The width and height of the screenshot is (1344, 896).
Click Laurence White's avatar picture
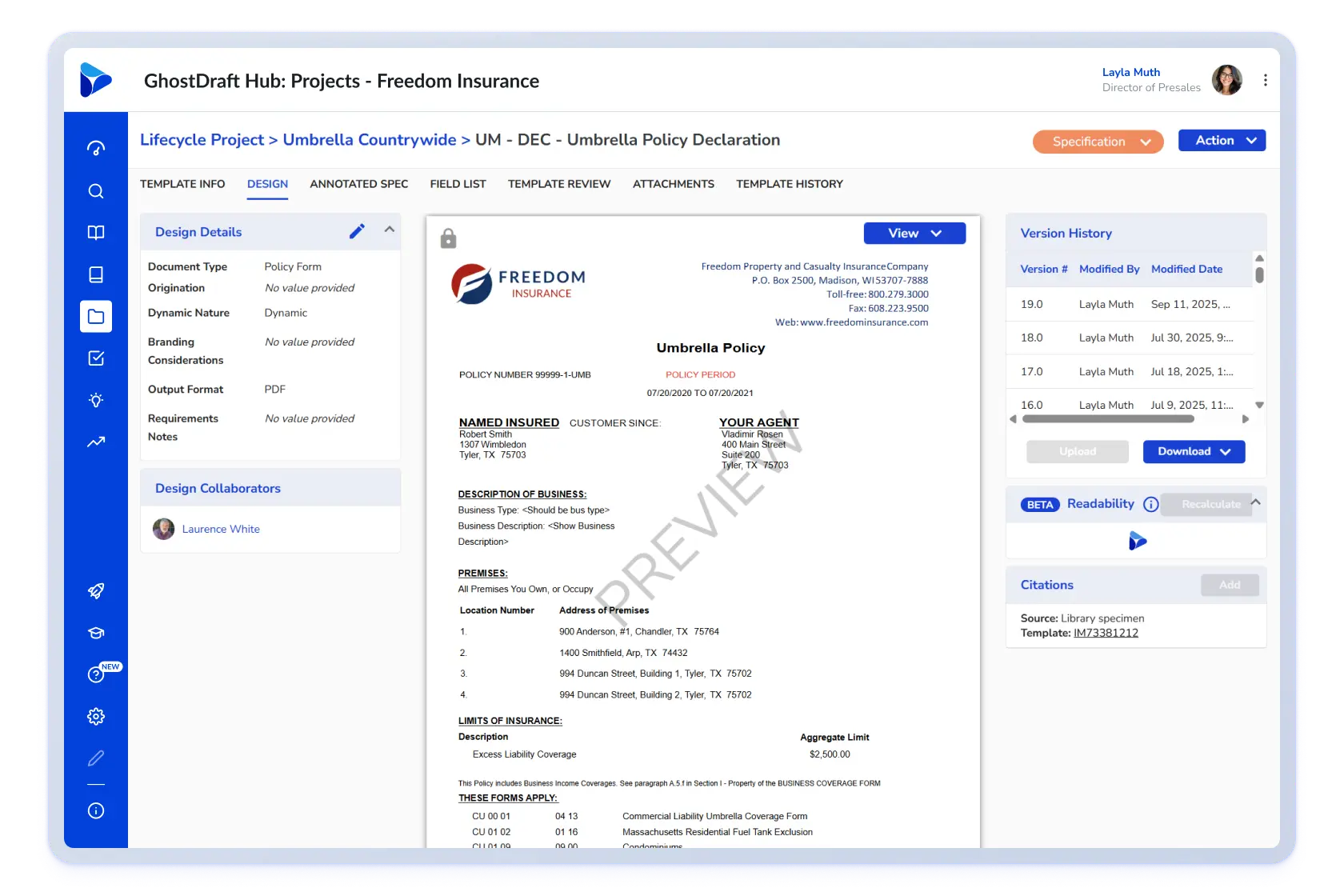(163, 529)
